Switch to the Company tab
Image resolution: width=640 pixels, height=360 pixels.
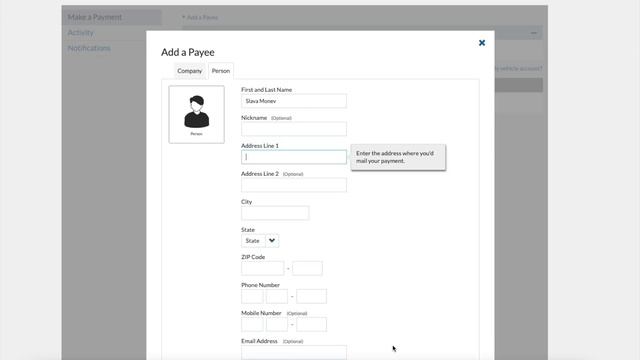[190, 71]
